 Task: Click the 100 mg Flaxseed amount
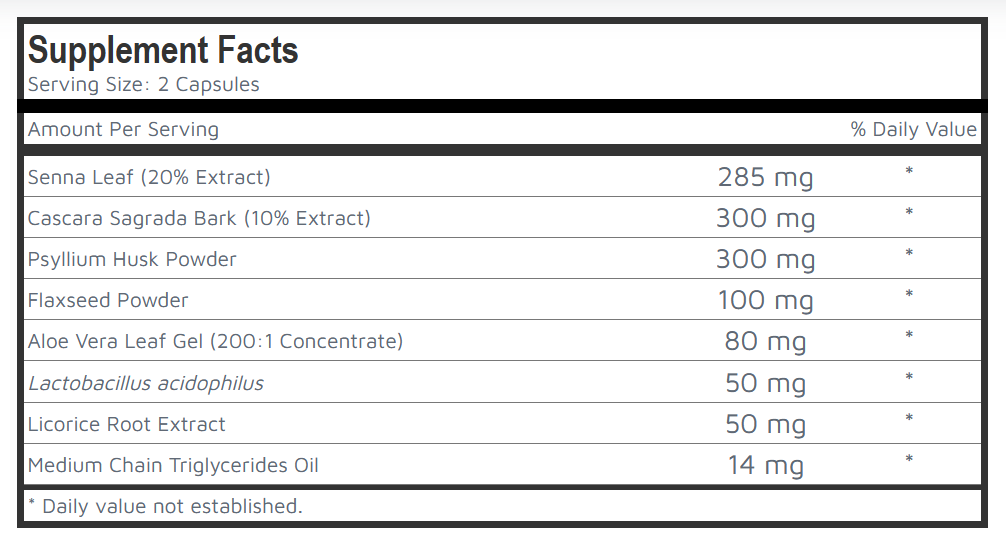pyautogui.click(x=765, y=301)
